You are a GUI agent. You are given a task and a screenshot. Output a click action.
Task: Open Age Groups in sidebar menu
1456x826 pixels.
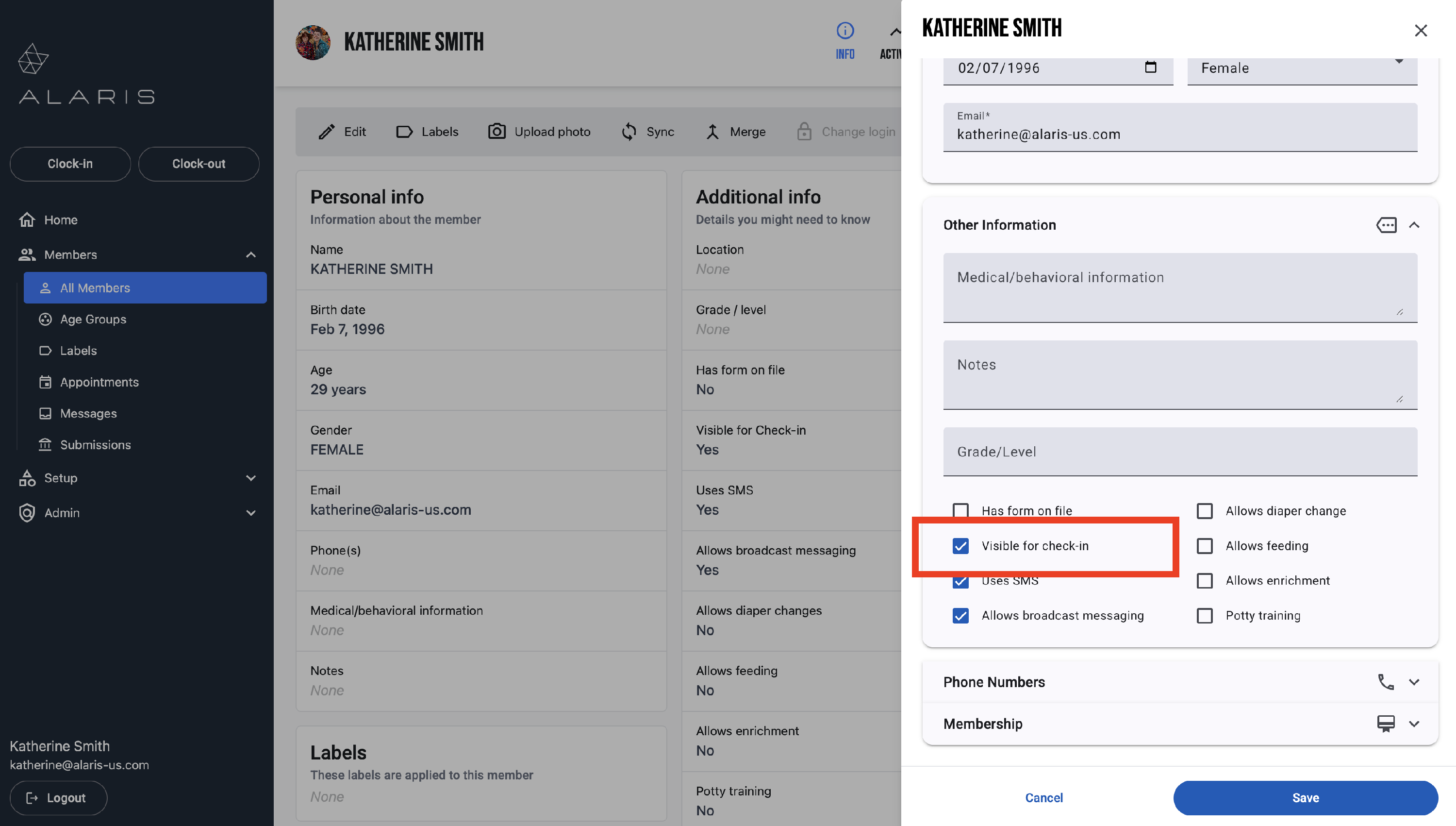(x=93, y=320)
